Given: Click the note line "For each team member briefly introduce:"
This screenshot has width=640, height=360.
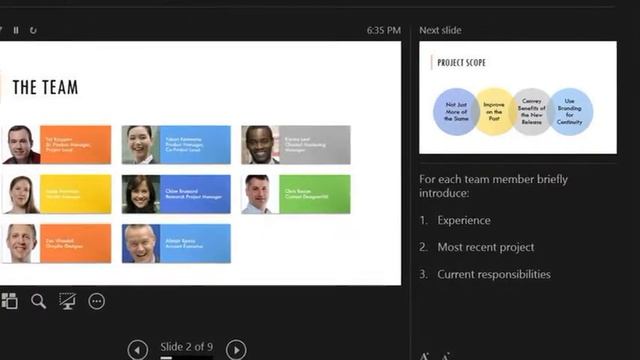Looking at the screenshot, I should (x=493, y=186).
